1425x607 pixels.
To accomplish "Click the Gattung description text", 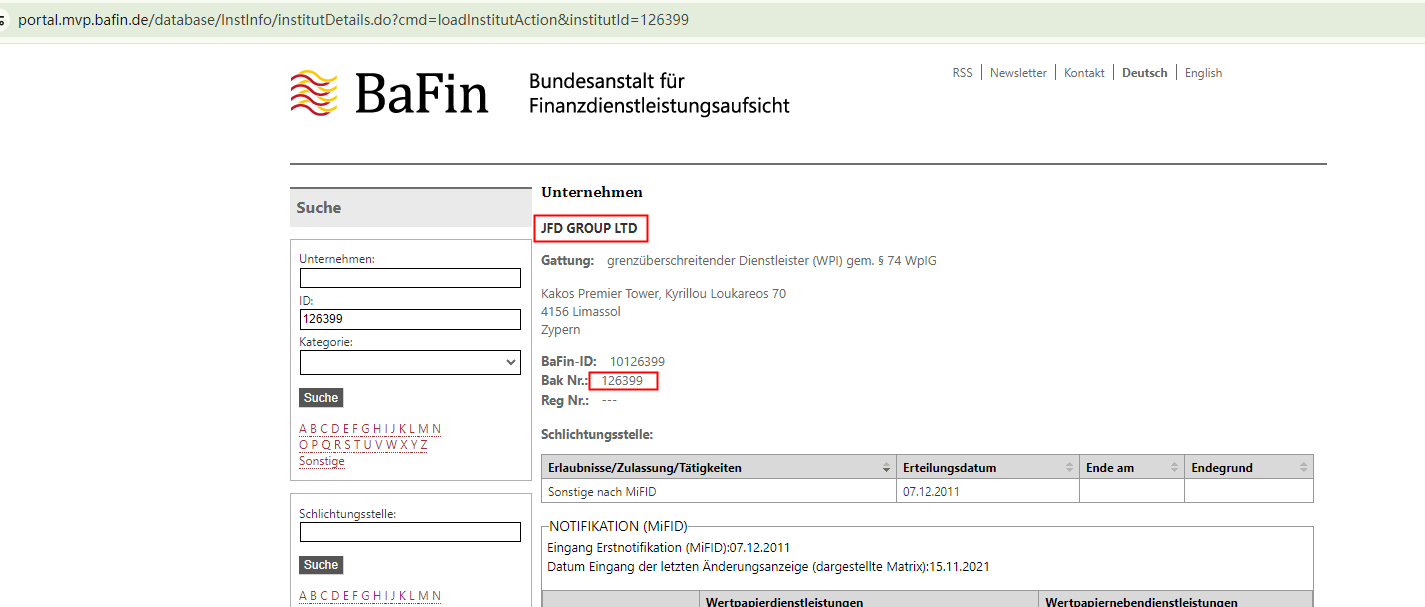I will [771, 261].
